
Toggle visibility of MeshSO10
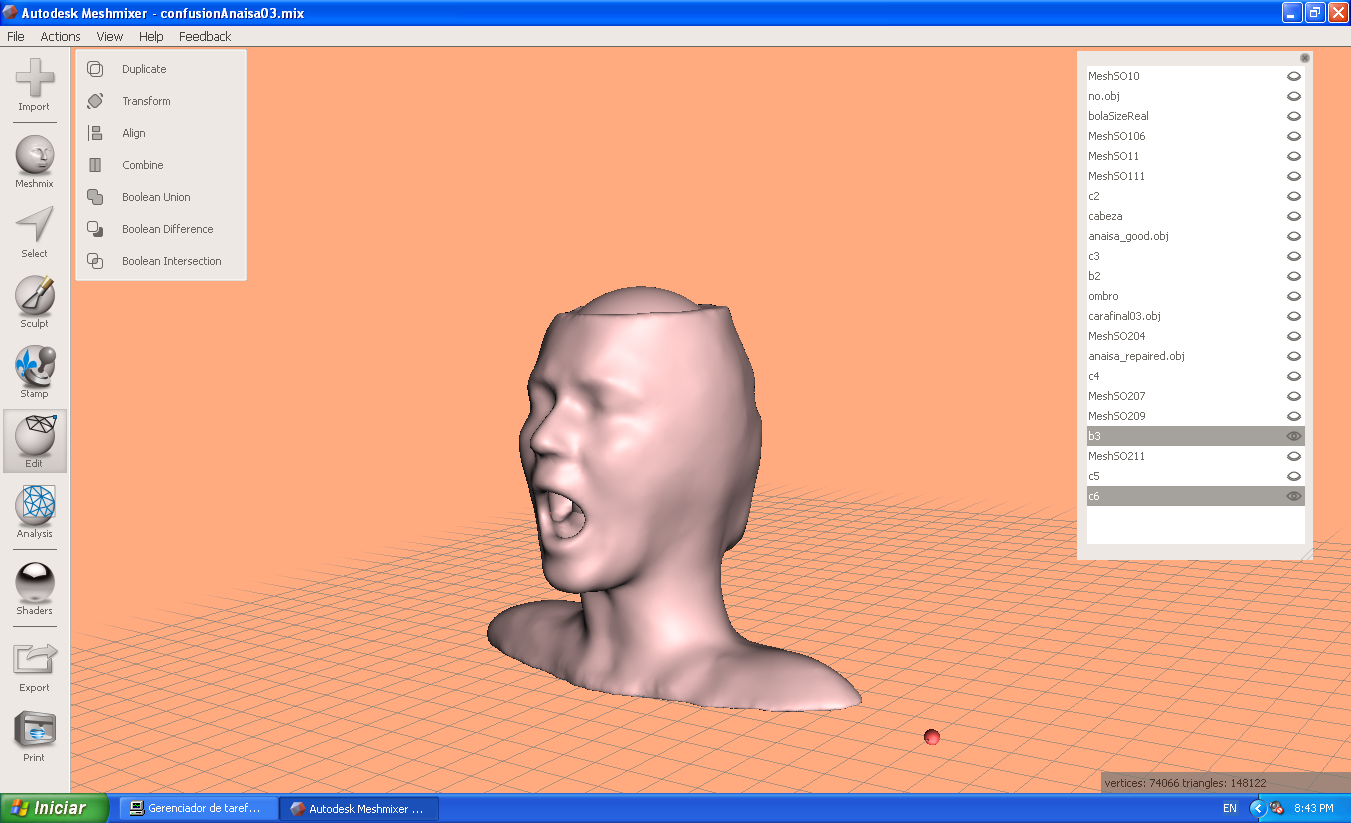click(x=1293, y=76)
